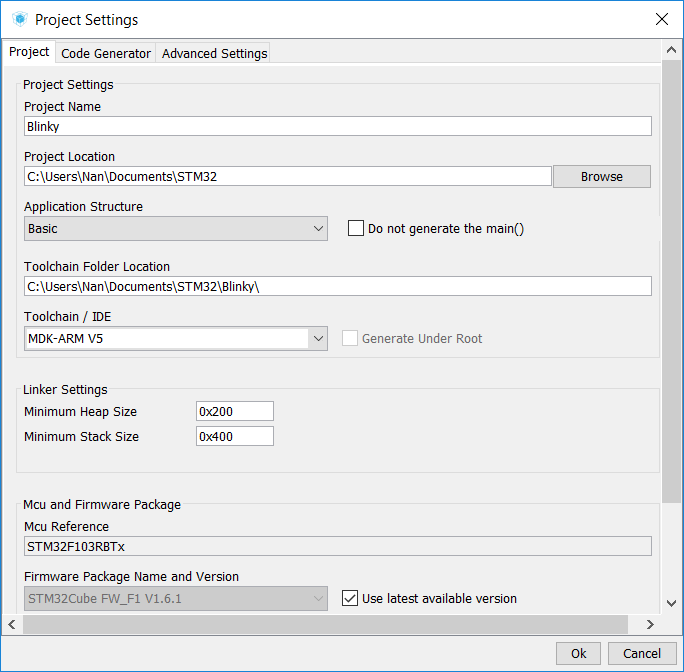Expand the Toolchain / IDE dropdown
684x672 pixels.
tap(176, 338)
